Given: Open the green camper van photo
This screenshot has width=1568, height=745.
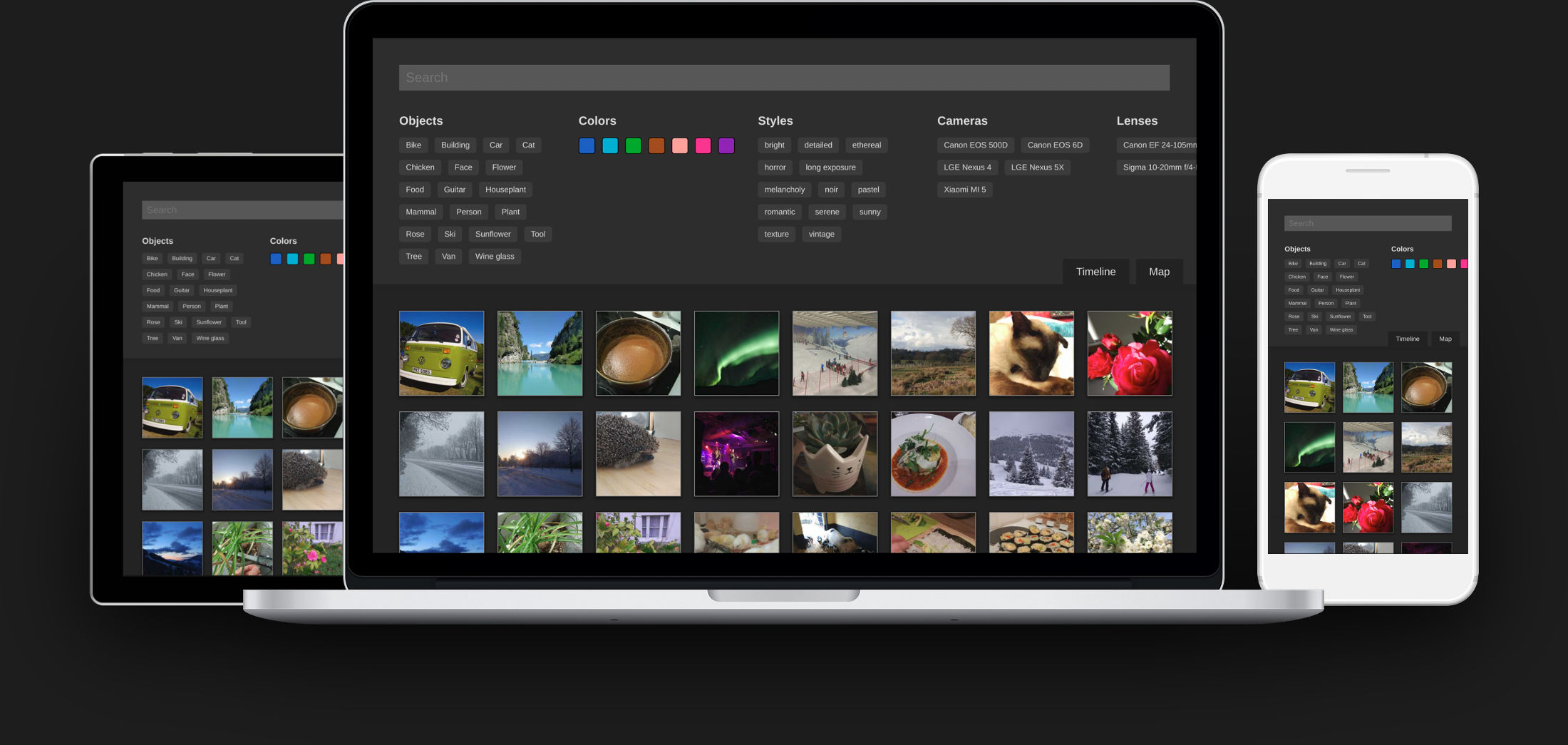Looking at the screenshot, I should pyautogui.click(x=441, y=353).
